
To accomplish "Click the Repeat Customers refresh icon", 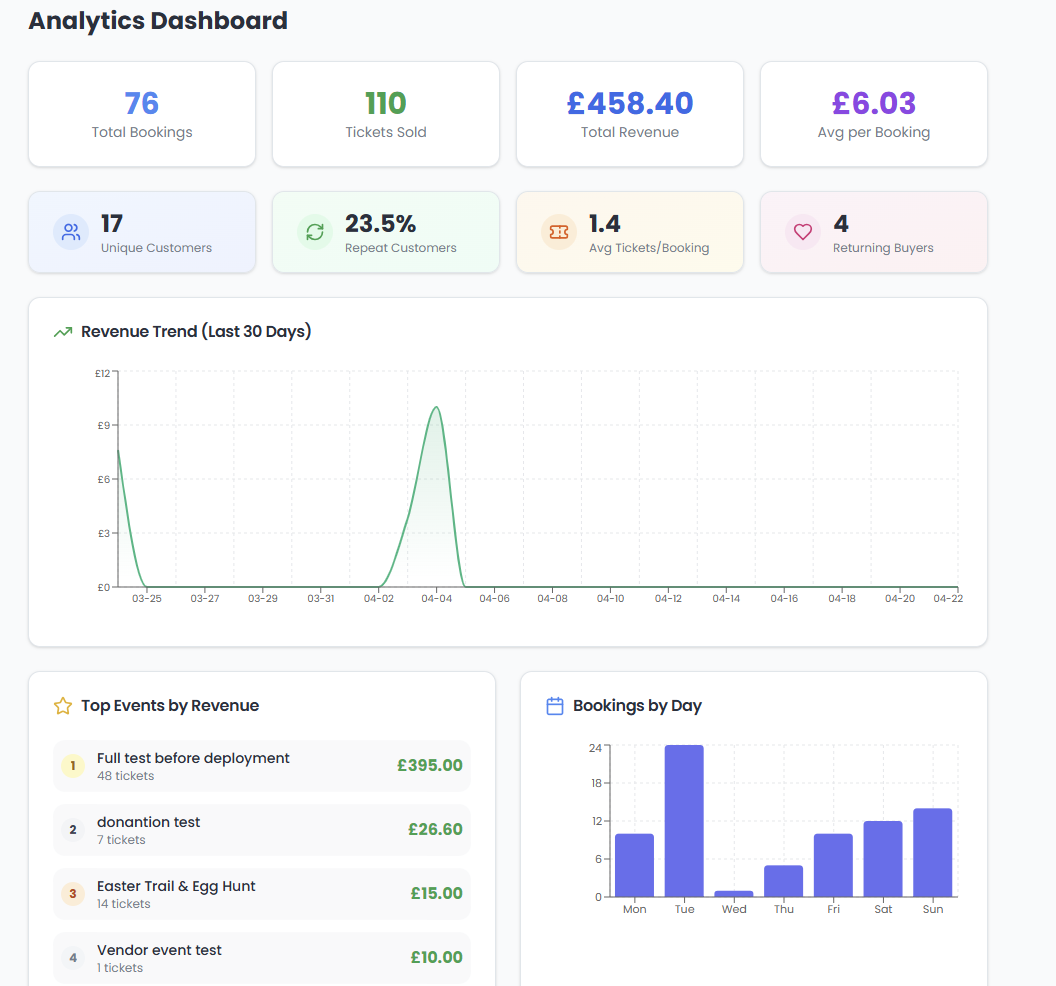I will click(x=315, y=232).
